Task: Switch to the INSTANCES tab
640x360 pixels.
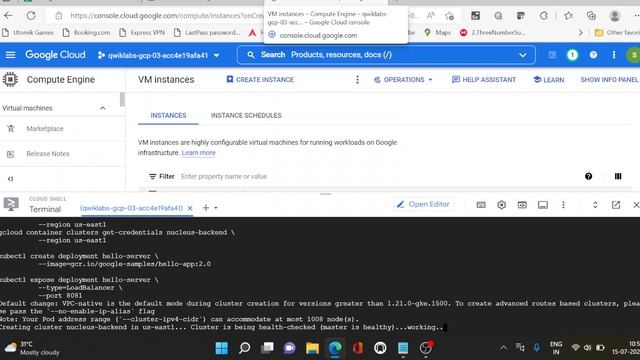Action: tap(168, 116)
